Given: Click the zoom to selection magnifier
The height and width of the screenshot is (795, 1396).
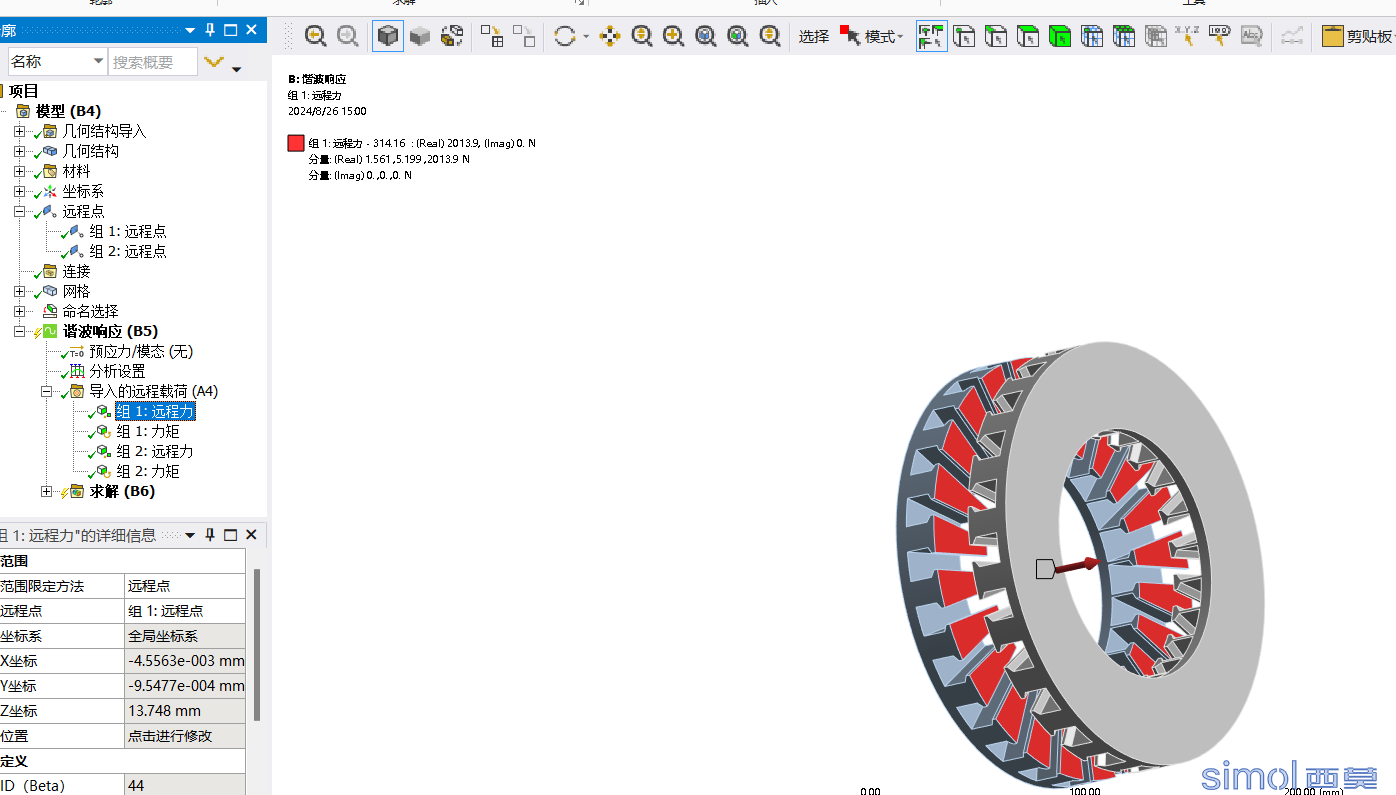Looking at the screenshot, I should click(x=770, y=36).
